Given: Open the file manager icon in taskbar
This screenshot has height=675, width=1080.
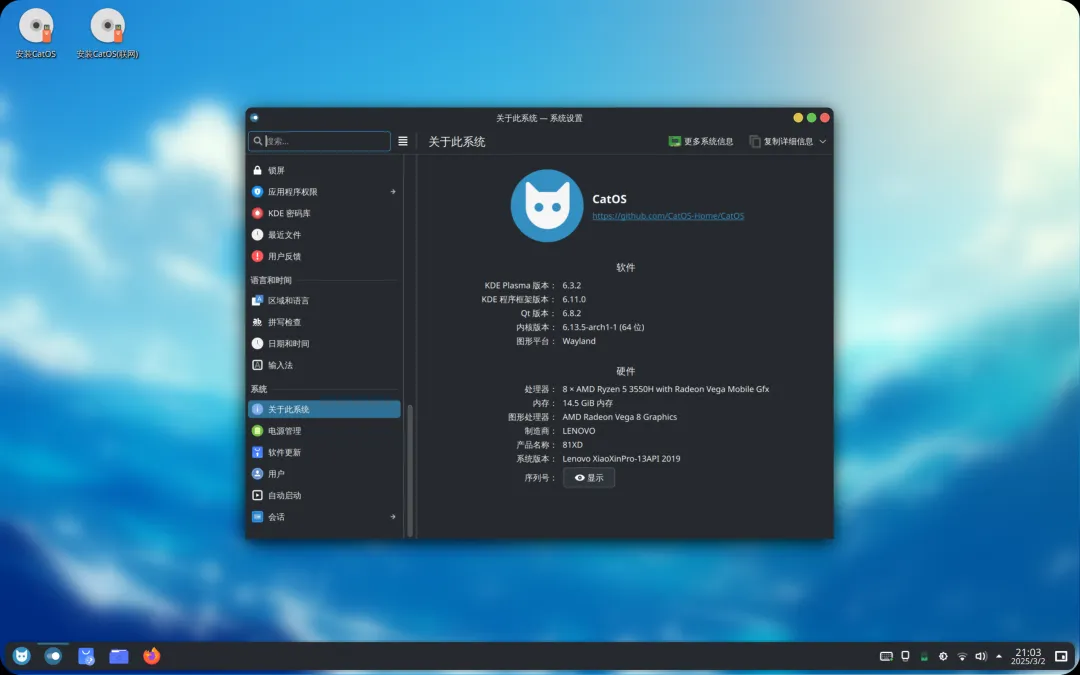Looking at the screenshot, I should (119, 656).
